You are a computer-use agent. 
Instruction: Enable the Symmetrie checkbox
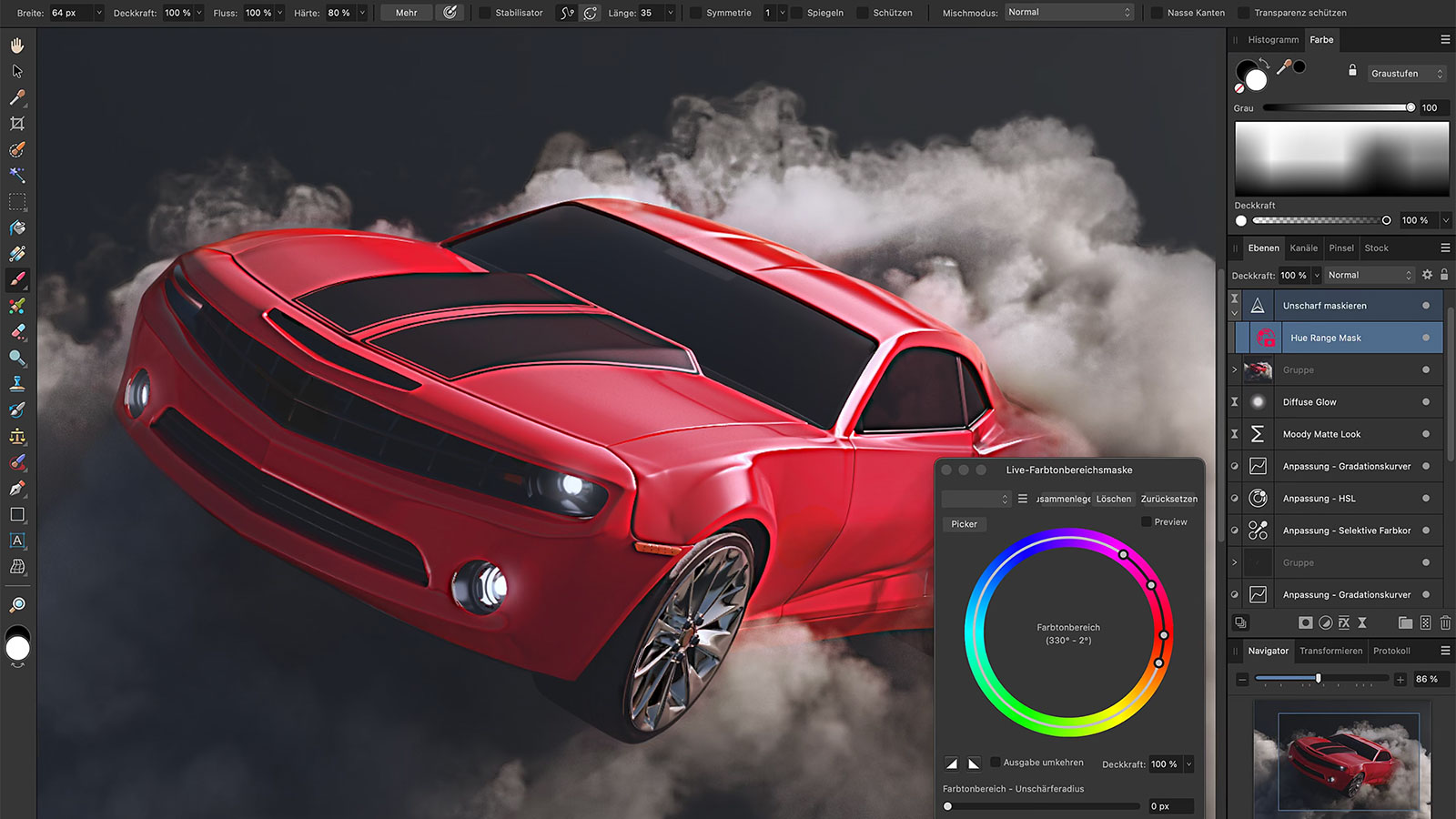696,13
